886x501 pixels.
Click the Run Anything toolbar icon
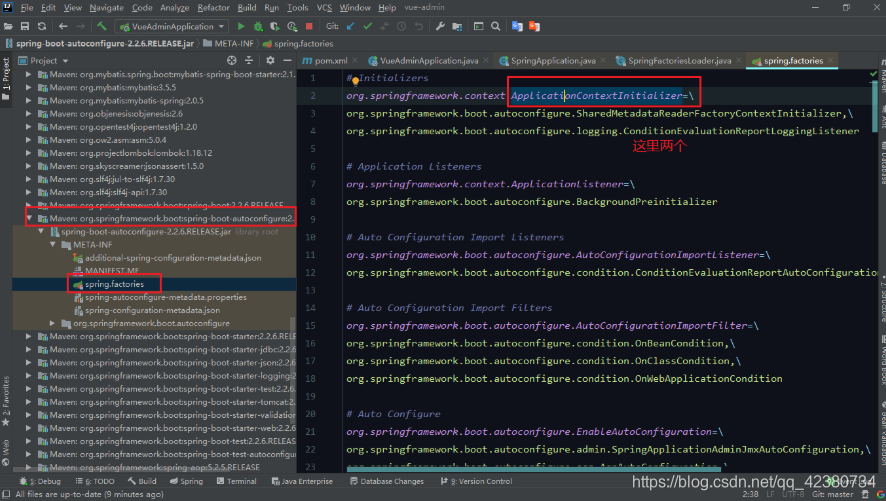click(x=479, y=27)
